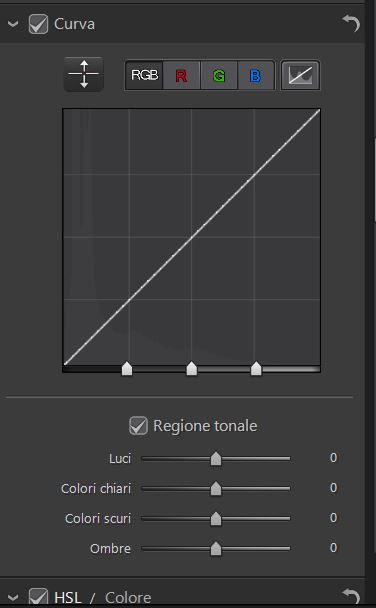Collapse the Curva section chevron

(13, 24)
